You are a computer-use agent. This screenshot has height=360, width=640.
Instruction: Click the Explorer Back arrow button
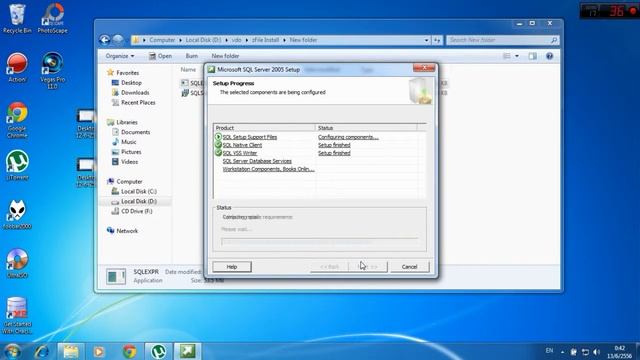coord(104,40)
